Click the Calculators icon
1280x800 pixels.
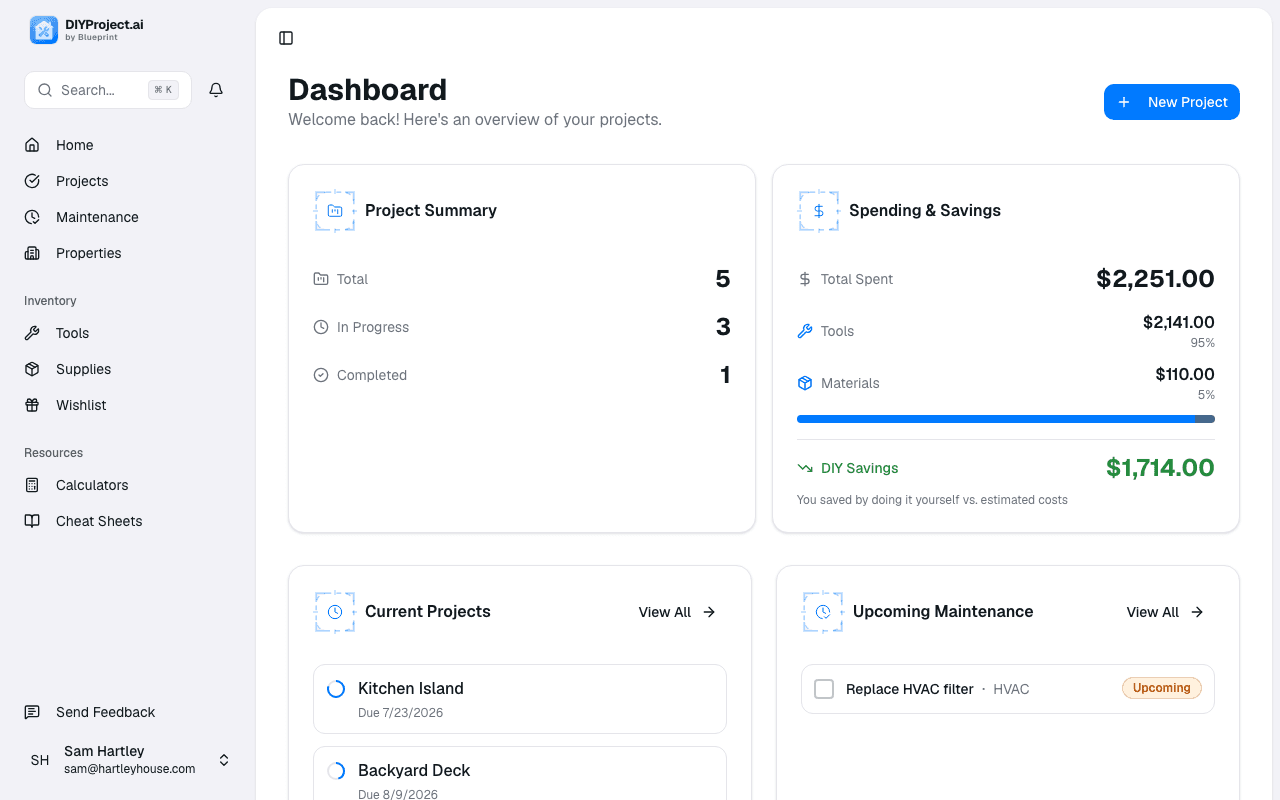click(32, 485)
